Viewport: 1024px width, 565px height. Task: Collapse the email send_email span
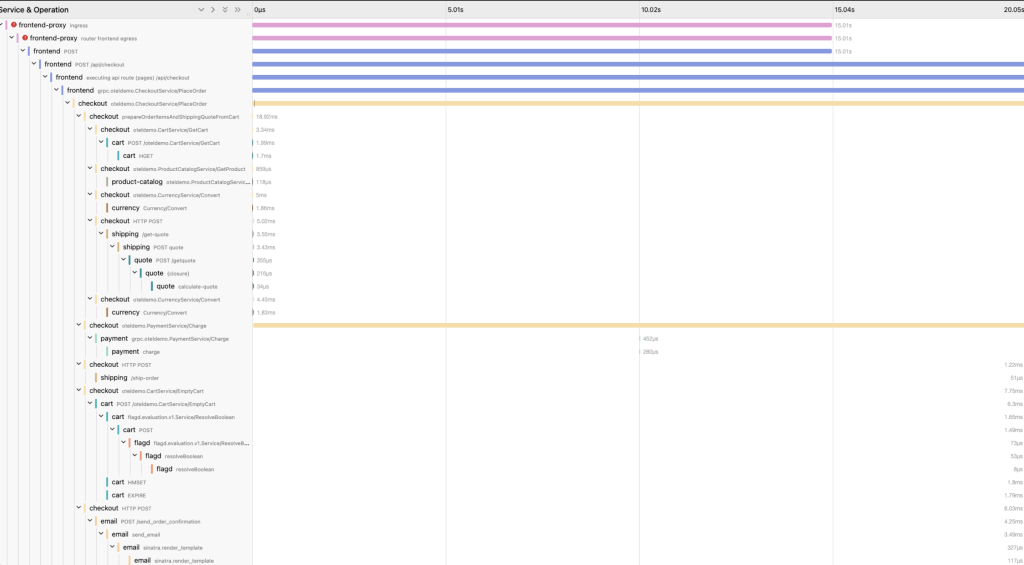coord(101,534)
